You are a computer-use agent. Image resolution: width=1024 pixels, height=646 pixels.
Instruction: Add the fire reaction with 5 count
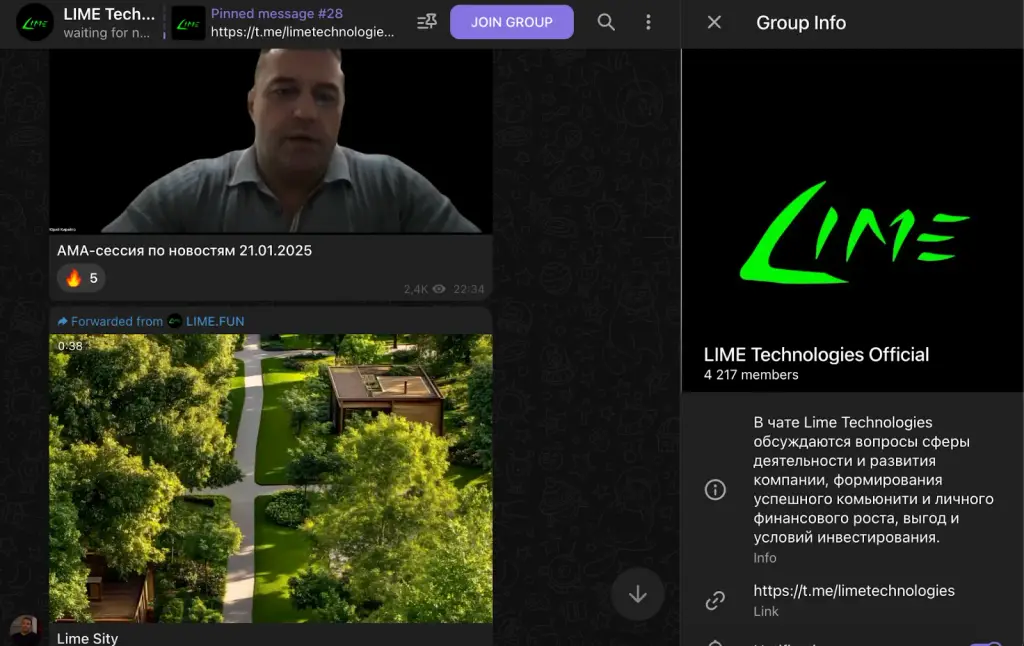(x=82, y=278)
